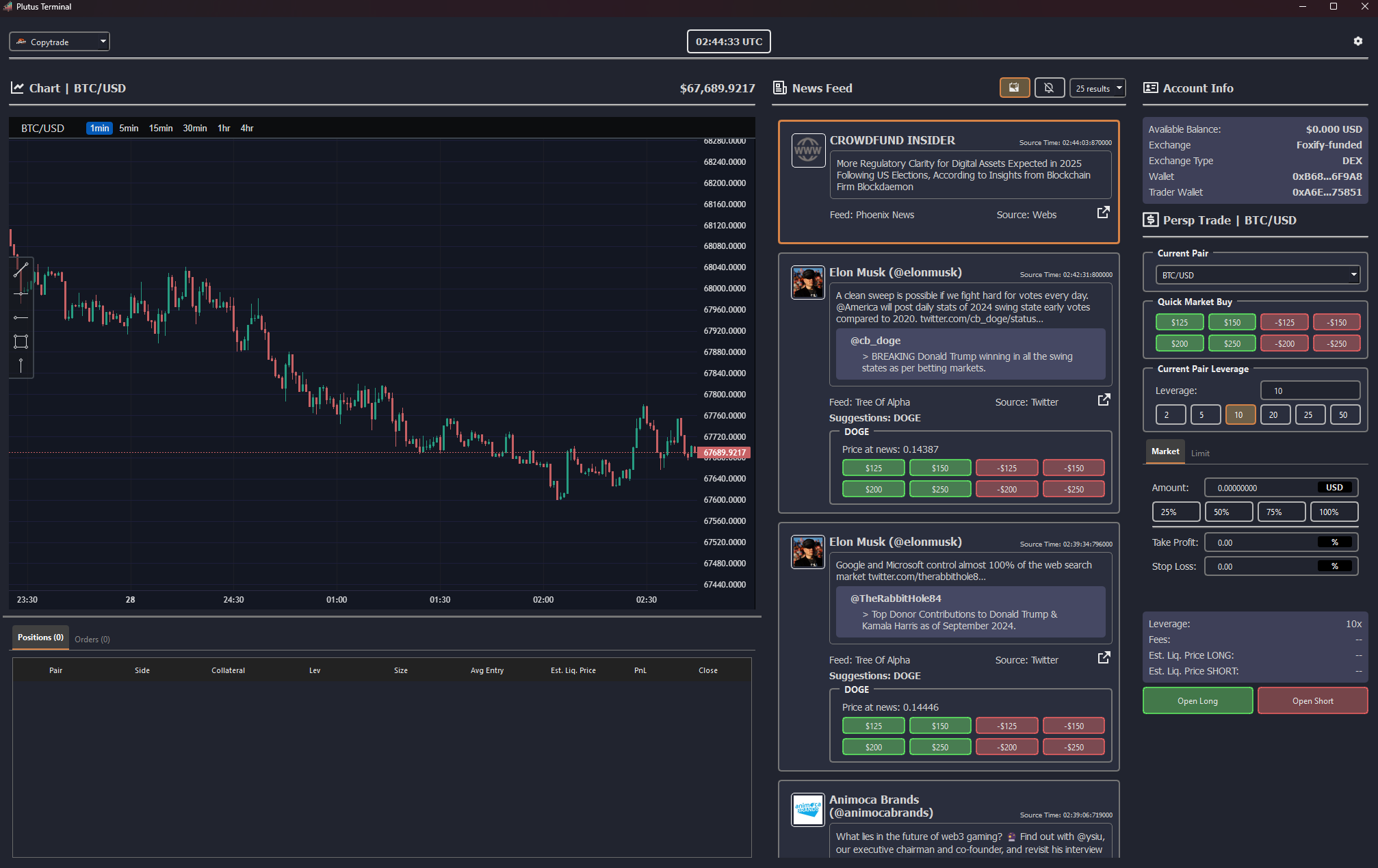
Task: Switch to the Orders (0) tab
Action: 92,640
